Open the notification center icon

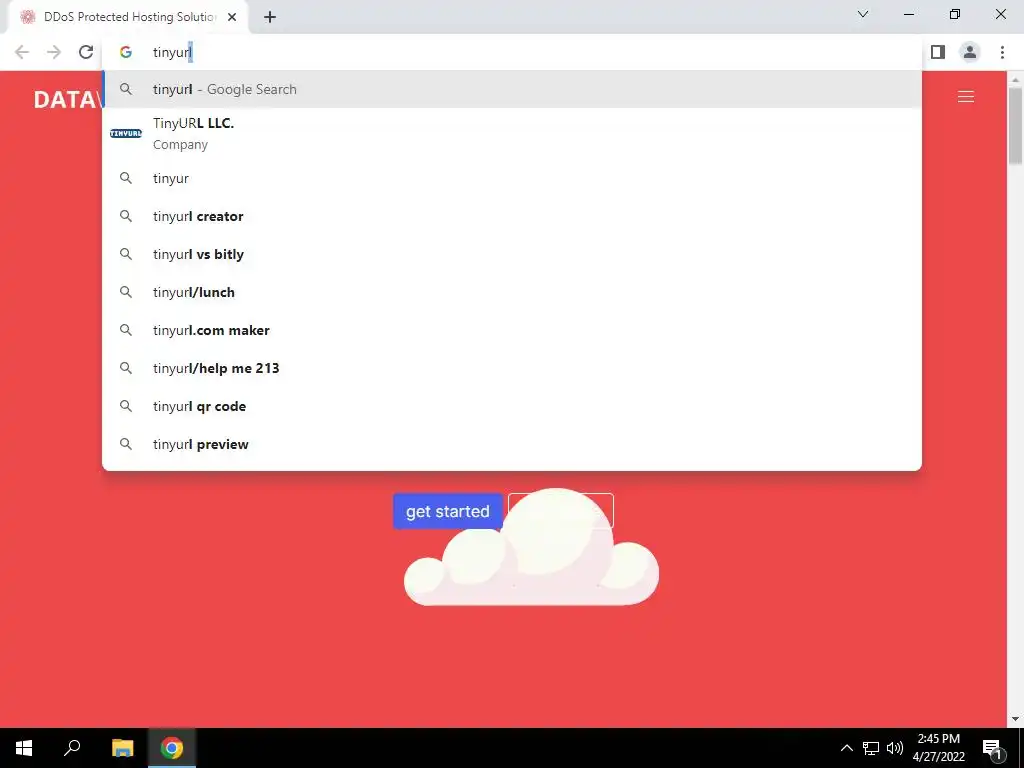993,748
